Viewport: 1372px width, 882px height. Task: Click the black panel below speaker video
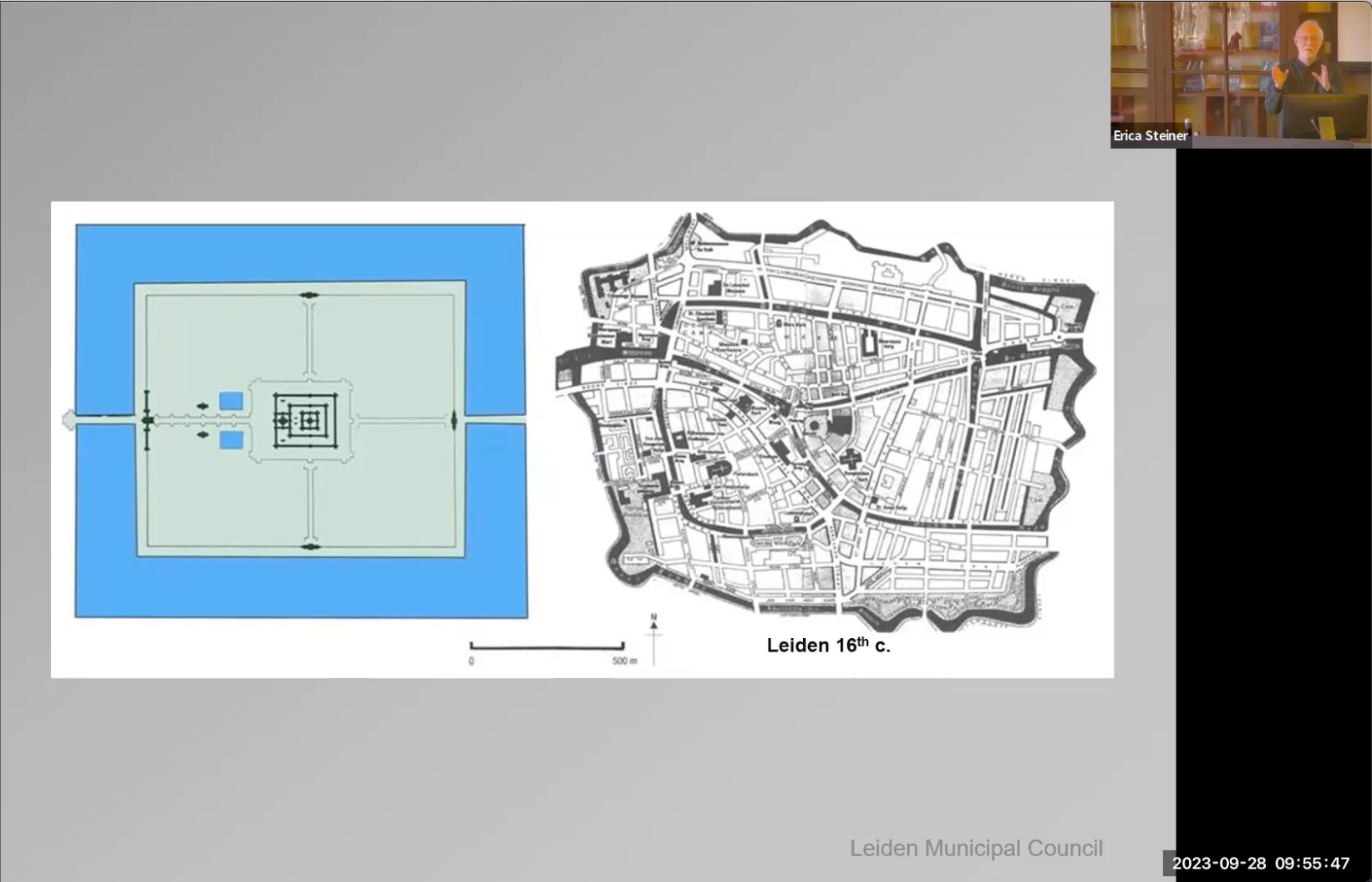pyautogui.click(x=1273, y=501)
